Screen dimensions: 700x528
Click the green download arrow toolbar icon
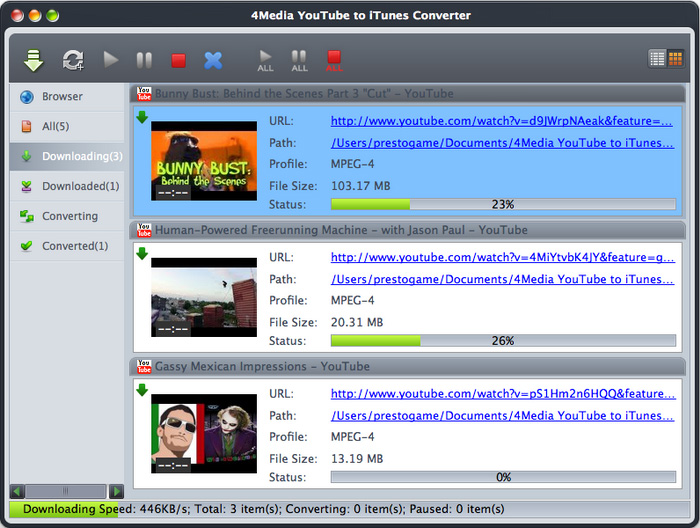[x=34, y=60]
